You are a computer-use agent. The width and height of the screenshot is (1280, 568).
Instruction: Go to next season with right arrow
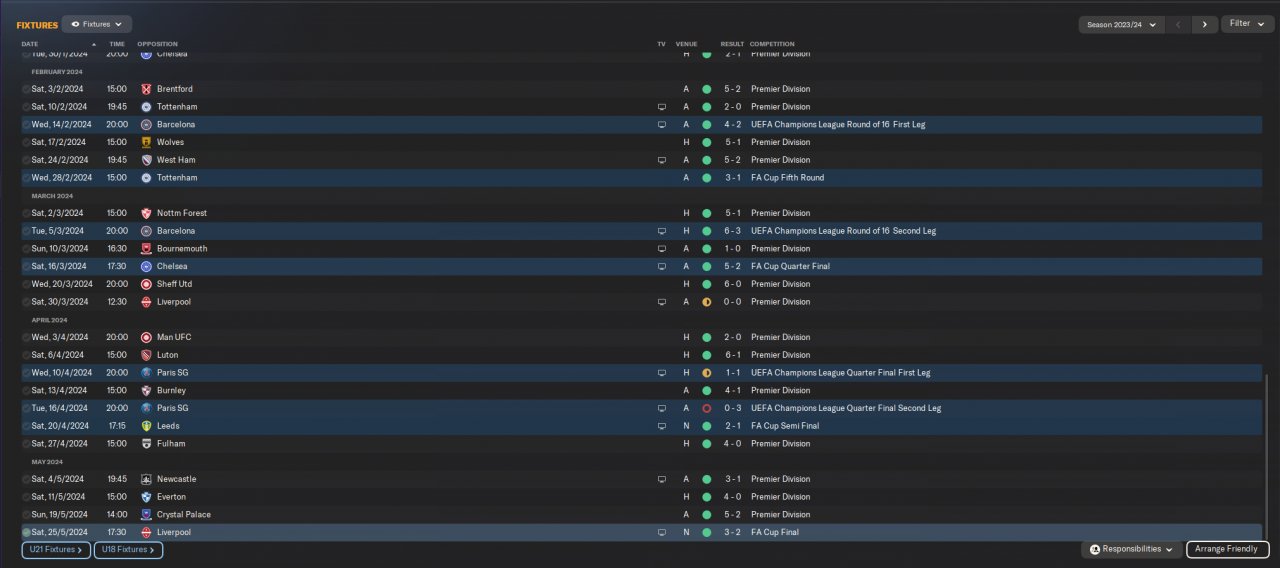pyautogui.click(x=1204, y=24)
